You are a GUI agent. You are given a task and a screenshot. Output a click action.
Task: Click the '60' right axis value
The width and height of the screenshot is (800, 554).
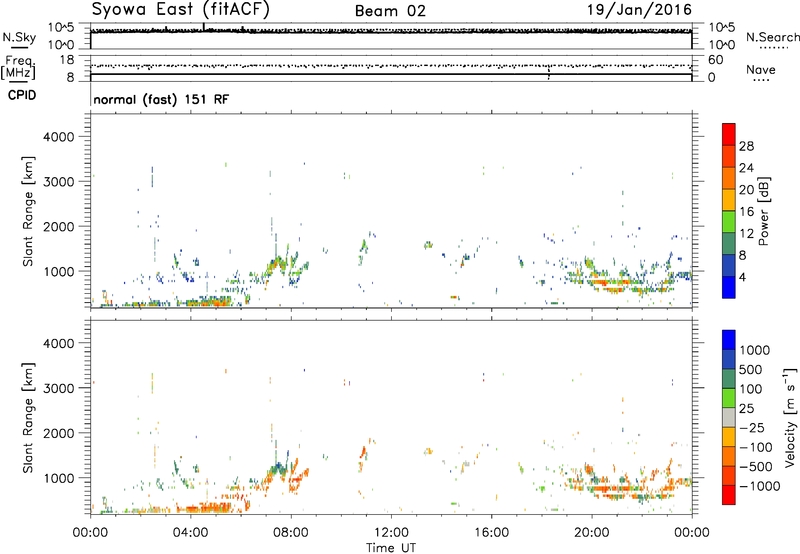(715, 60)
